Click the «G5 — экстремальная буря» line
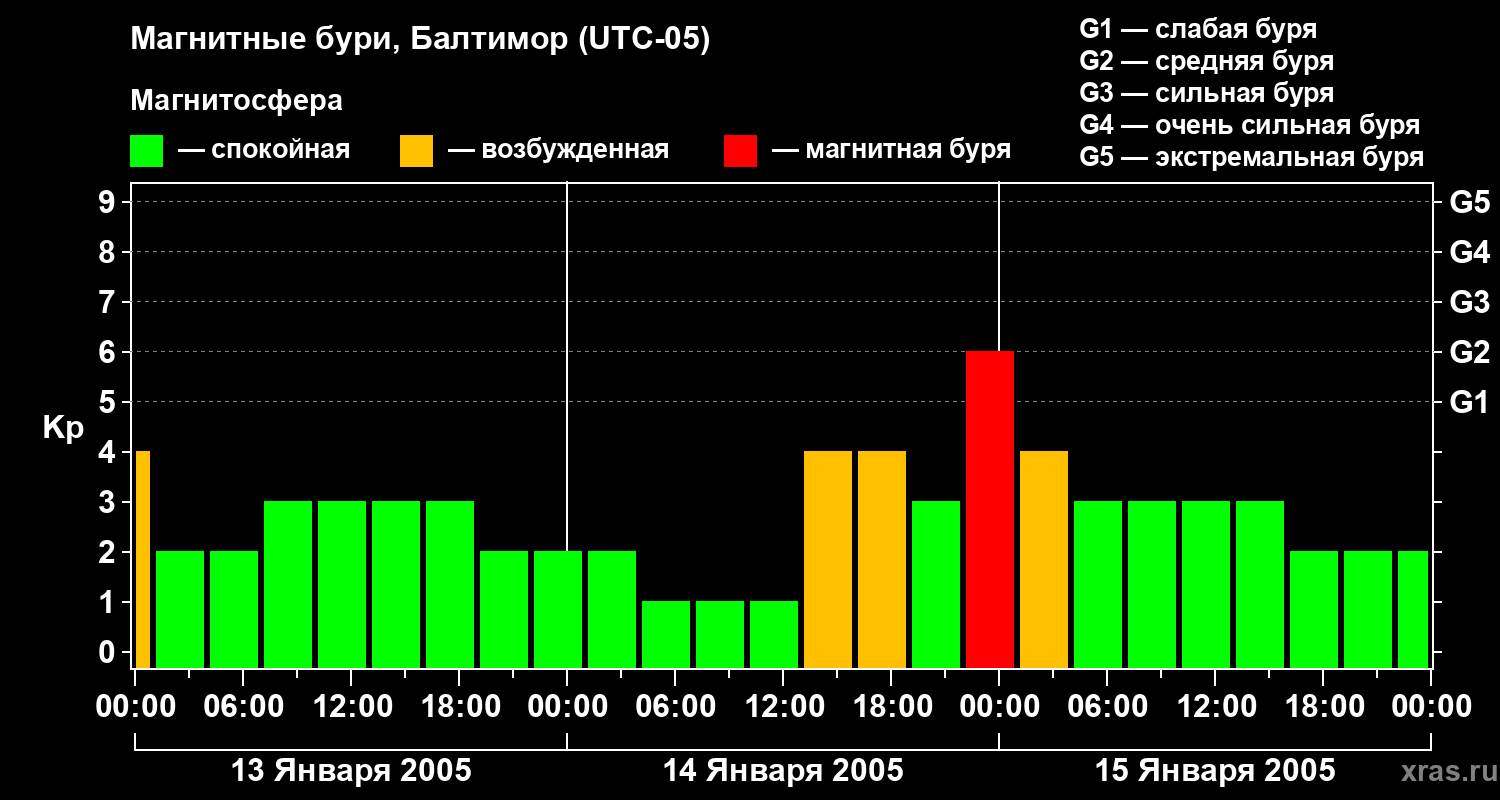Screen dimensions: 1500x800 (x=1252, y=158)
